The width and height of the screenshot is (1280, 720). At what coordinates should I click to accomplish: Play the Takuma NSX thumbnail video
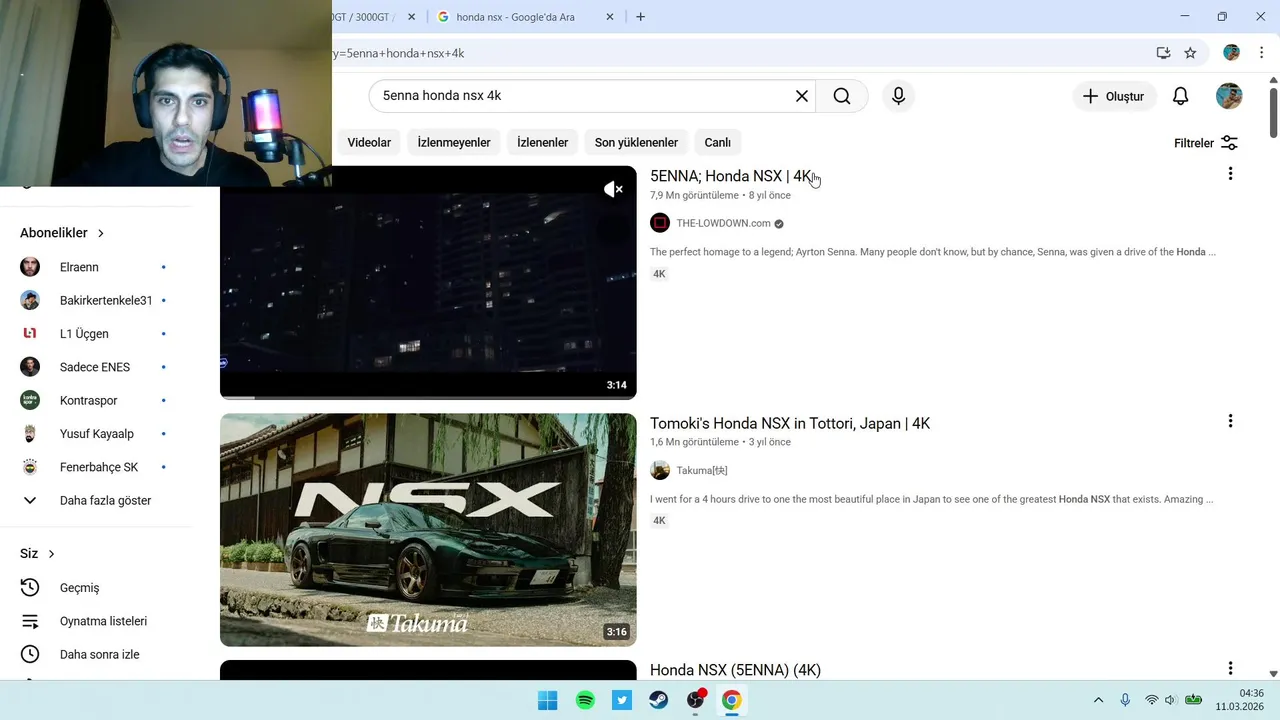coord(428,530)
